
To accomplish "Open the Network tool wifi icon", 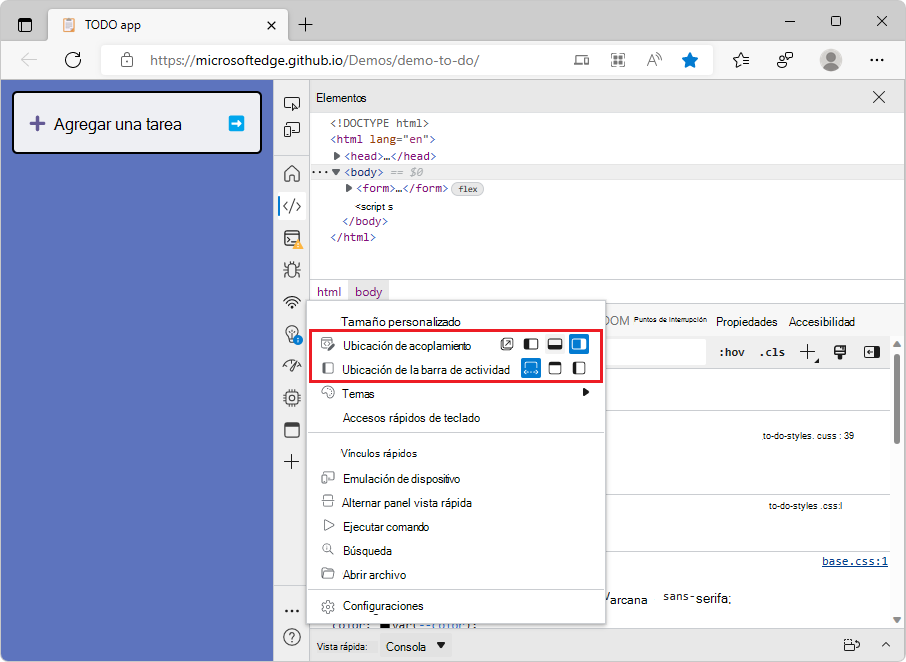I will tap(292, 302).
